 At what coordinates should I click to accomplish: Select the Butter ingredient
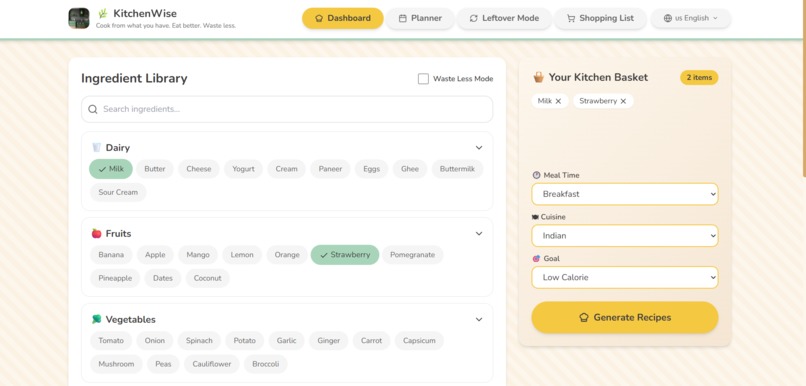tap(155, 169)
